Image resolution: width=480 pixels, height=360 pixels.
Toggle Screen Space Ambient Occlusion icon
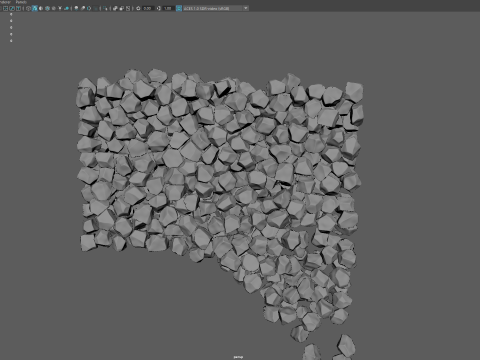(x=76, y=8)
